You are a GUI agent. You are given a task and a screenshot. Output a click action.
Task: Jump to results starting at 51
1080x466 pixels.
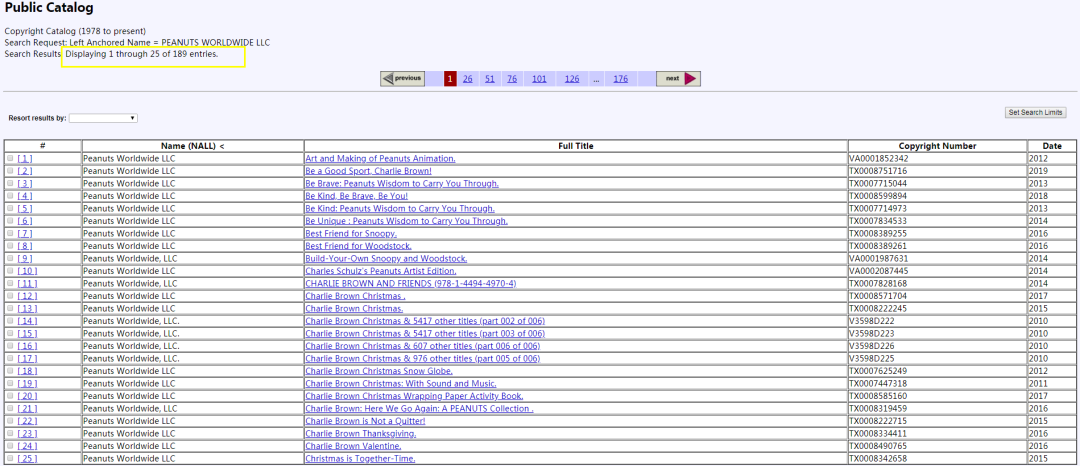point(490,79)
